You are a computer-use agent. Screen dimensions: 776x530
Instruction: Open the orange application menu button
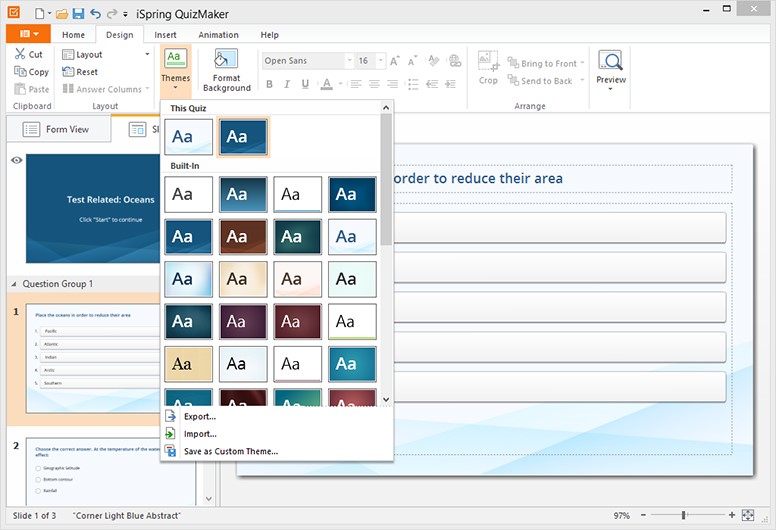(28, 34)
